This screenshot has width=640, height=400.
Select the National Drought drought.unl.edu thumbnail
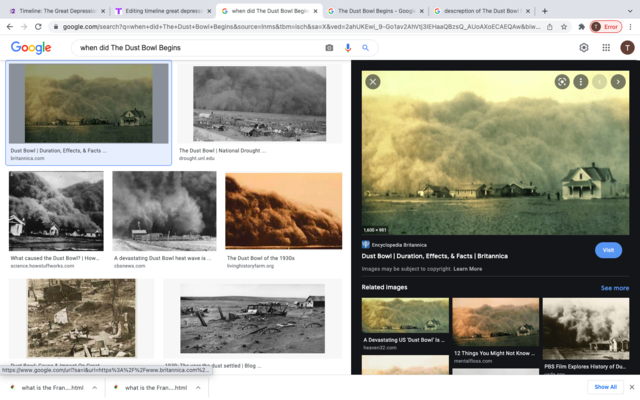260,104
